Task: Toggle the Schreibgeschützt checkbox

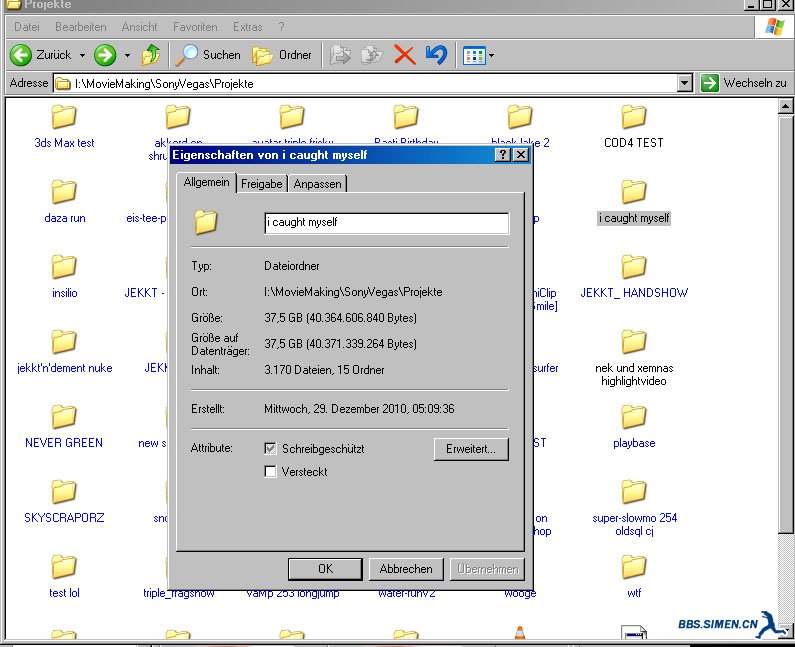Action: pyautogui.click(x=270, y=448)
